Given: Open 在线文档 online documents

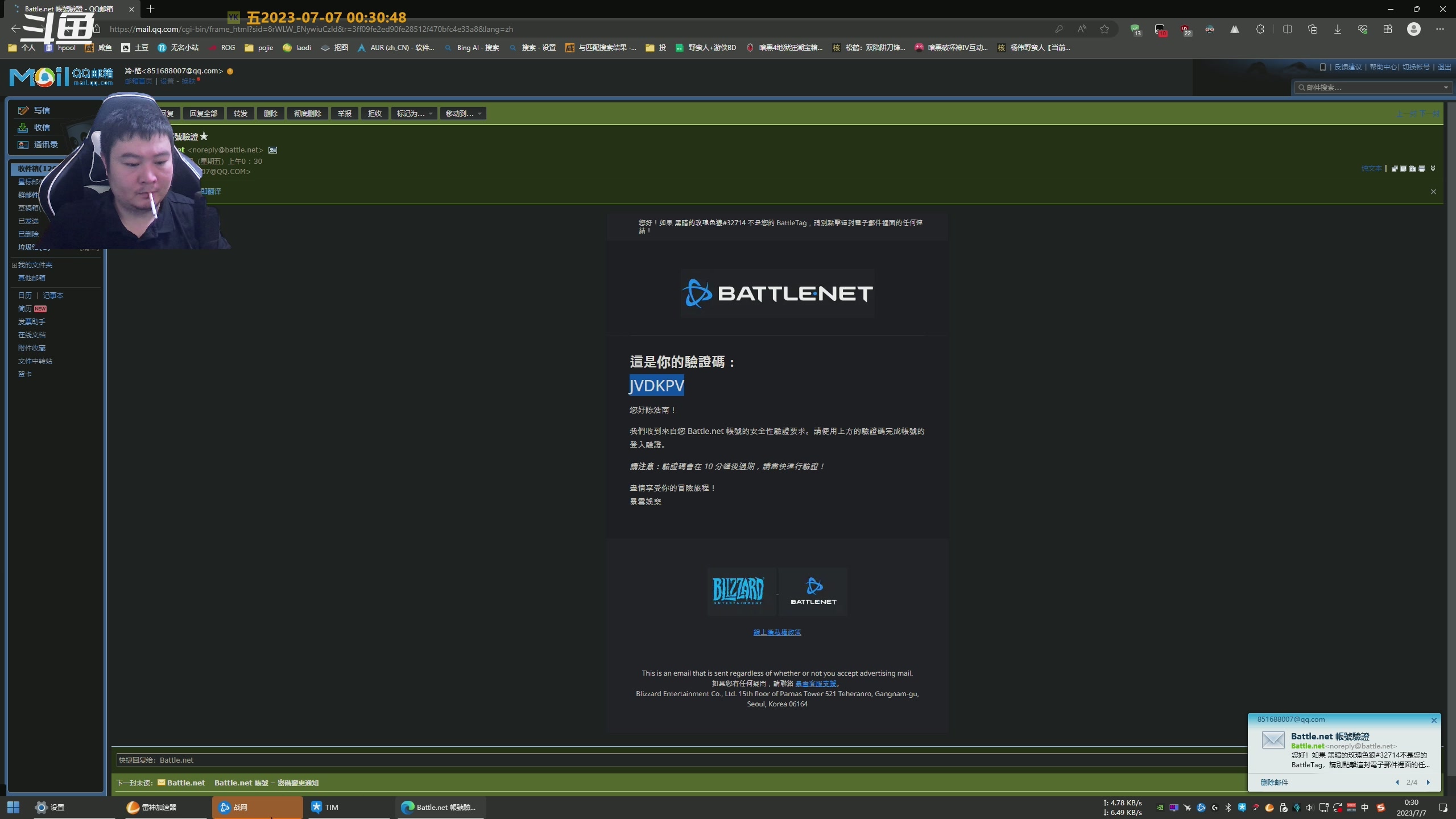Looking at the screenshot, I should (31, 335).
